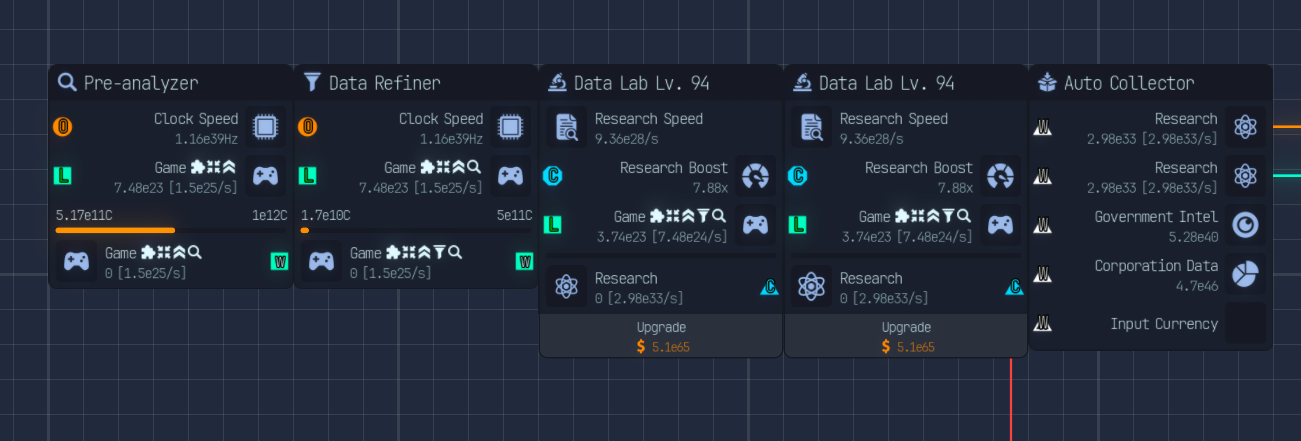Click the green W output port on Pre-analyzer
The width and height of the screenshot is (1301, 441).
click(279, 262)
